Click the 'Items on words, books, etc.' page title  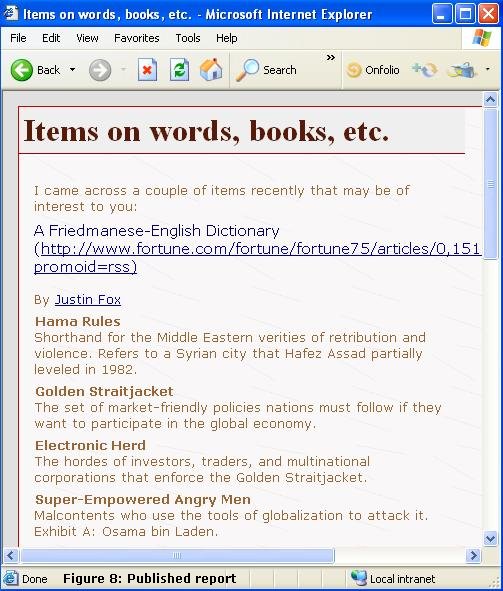click(x=206, y=131)
